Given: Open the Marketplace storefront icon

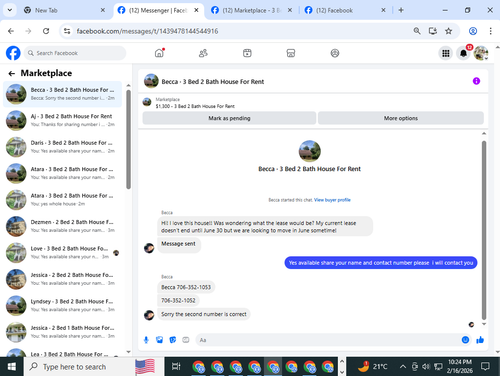Looking at the screenshot, I should click(291, 53).
